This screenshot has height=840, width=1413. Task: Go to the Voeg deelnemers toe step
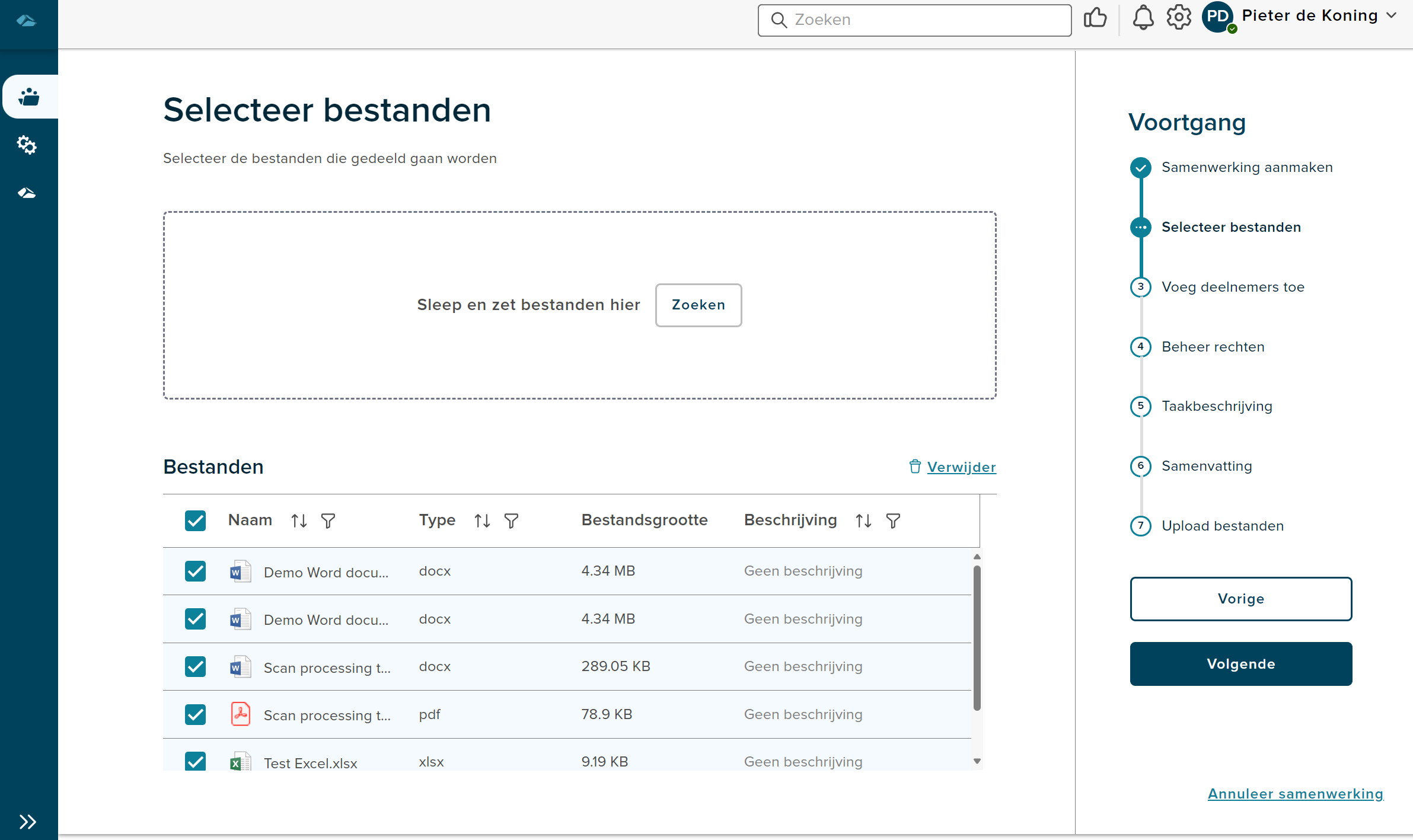click(1233, 287)
